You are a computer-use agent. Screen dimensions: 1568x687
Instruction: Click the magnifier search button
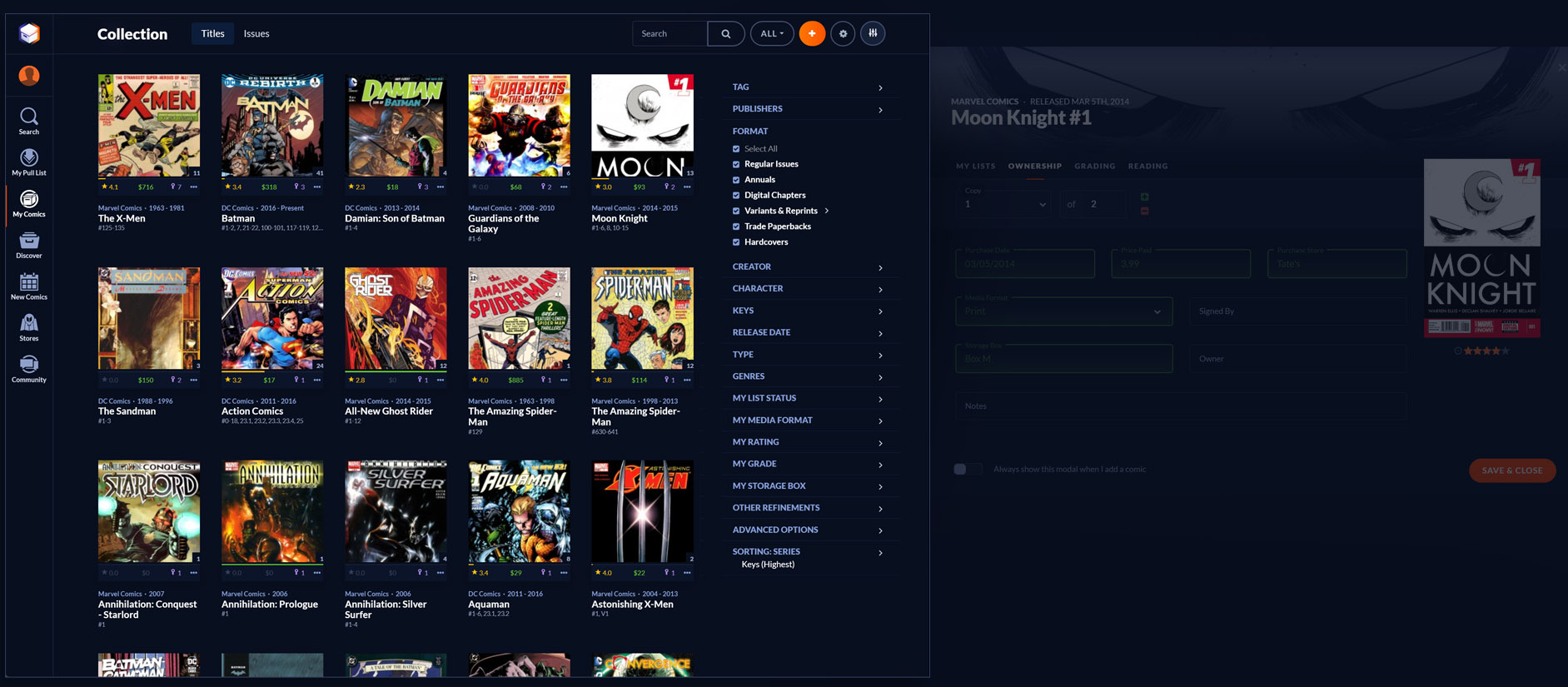(x=726, y=34)
